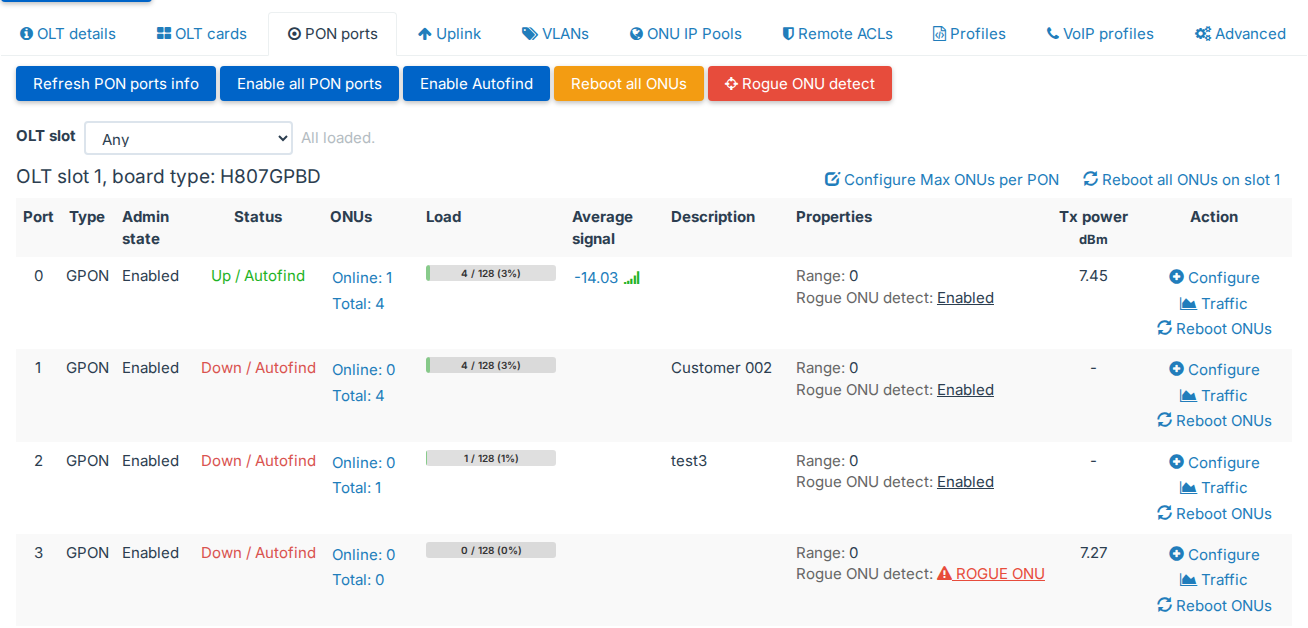Click the edit icon for Configure Max ONUs per PON
Image resolution: width=1308 pixels, height=628 pixels.
coord(832,179)
